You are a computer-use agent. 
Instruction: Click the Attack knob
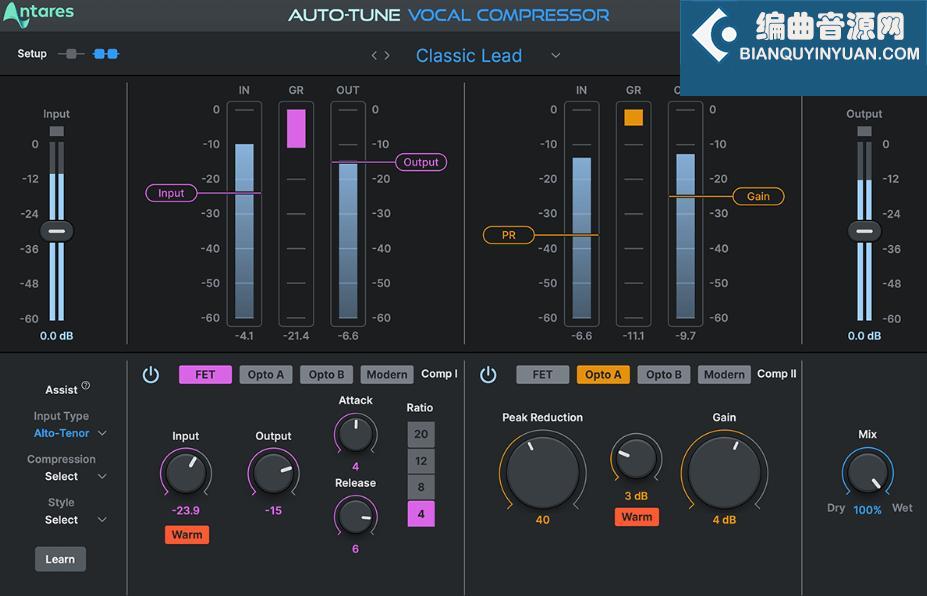tap(355, 435)
